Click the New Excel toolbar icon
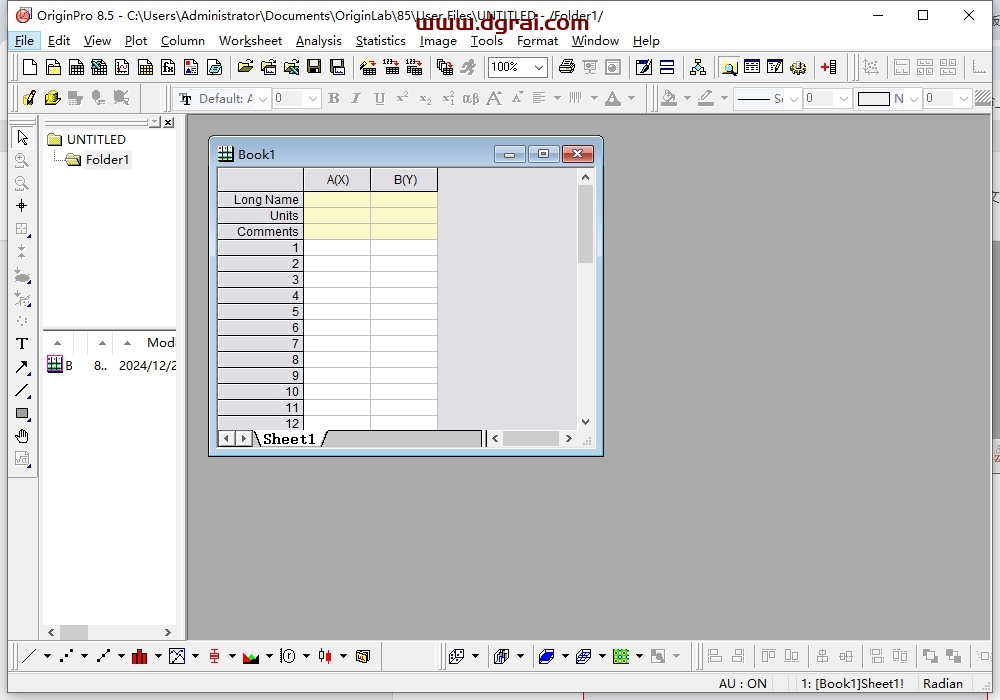The height and width of the screenshot is (700, 1000). coord(99,67)
